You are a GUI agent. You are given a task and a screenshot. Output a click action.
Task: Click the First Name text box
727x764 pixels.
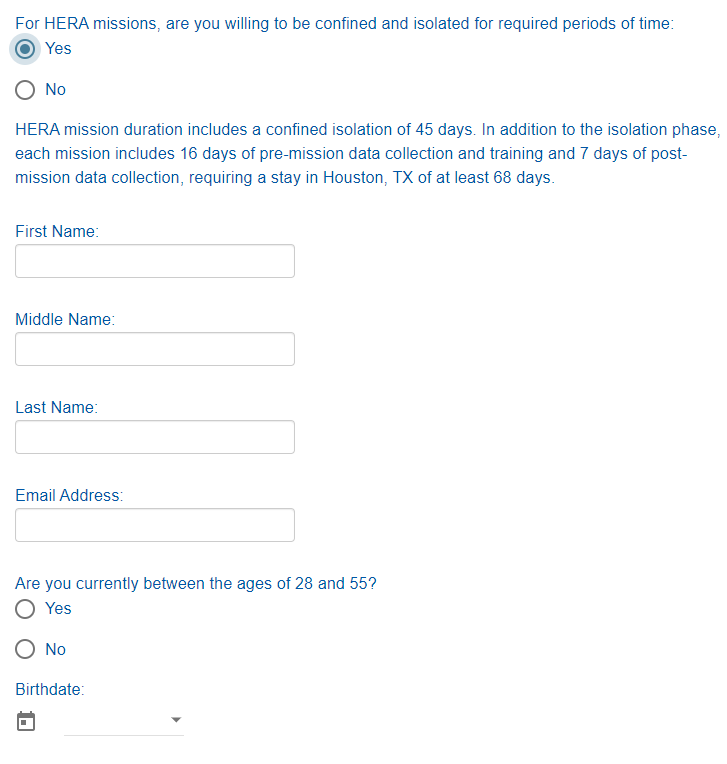(x=155, y=261)
